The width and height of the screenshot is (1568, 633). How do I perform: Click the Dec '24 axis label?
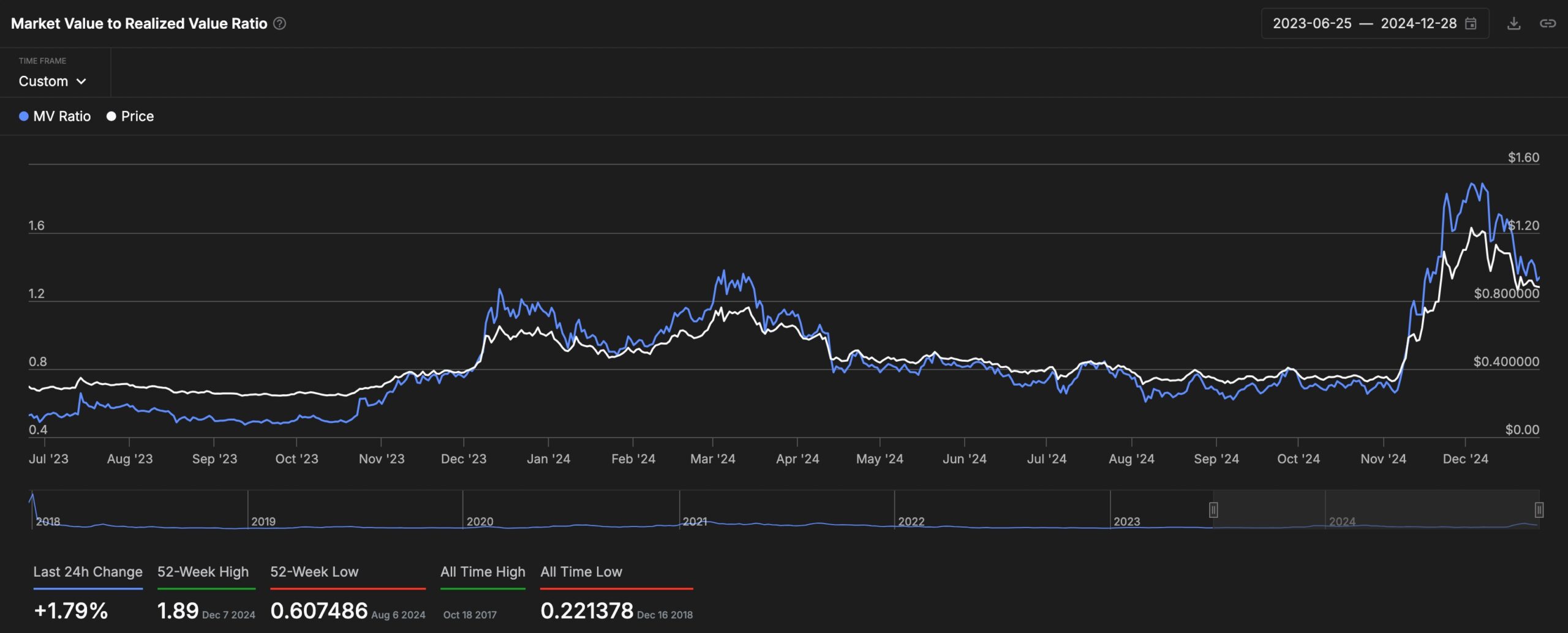[1465, 459]
